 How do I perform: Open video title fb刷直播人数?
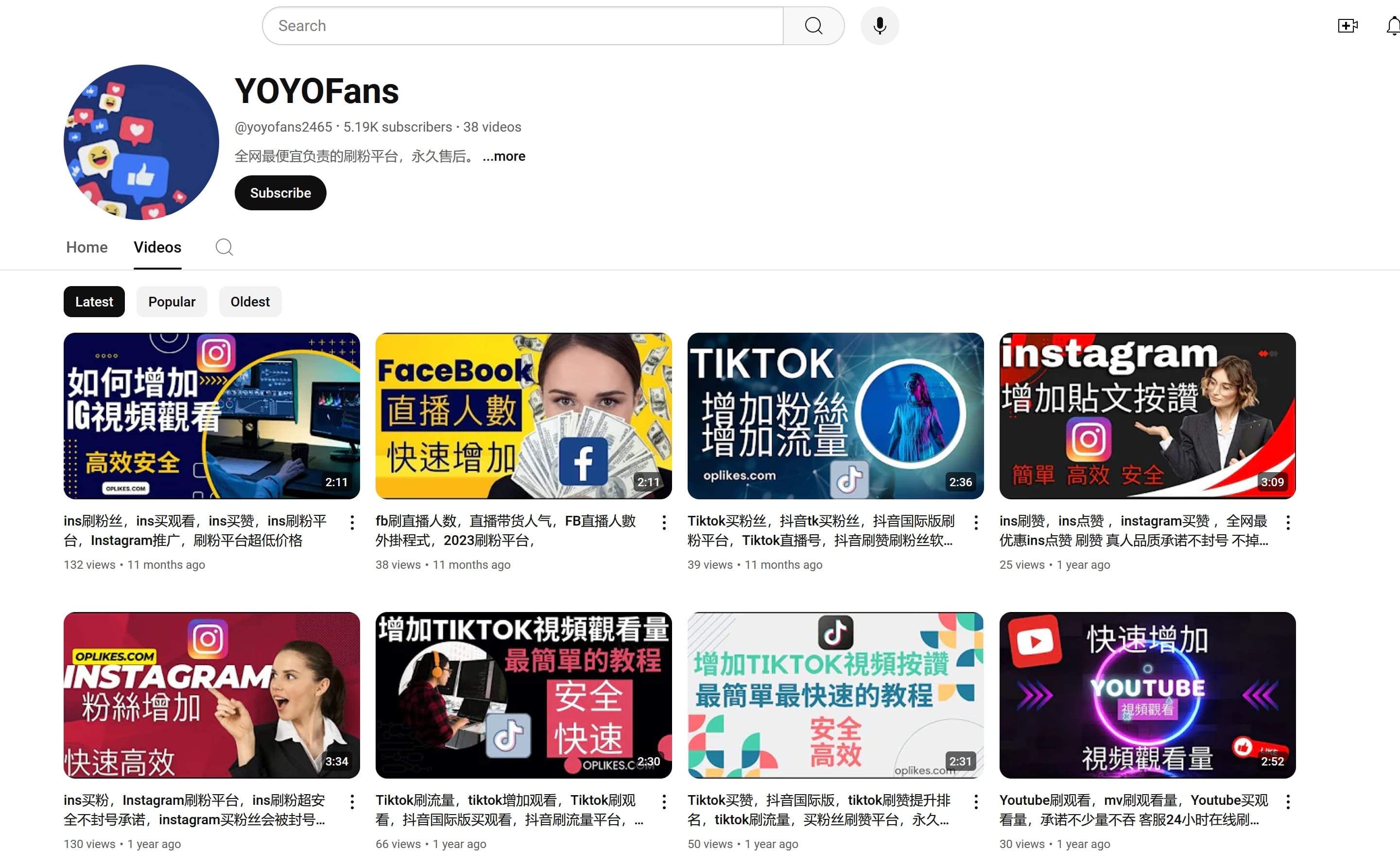(x=506, y=530)
